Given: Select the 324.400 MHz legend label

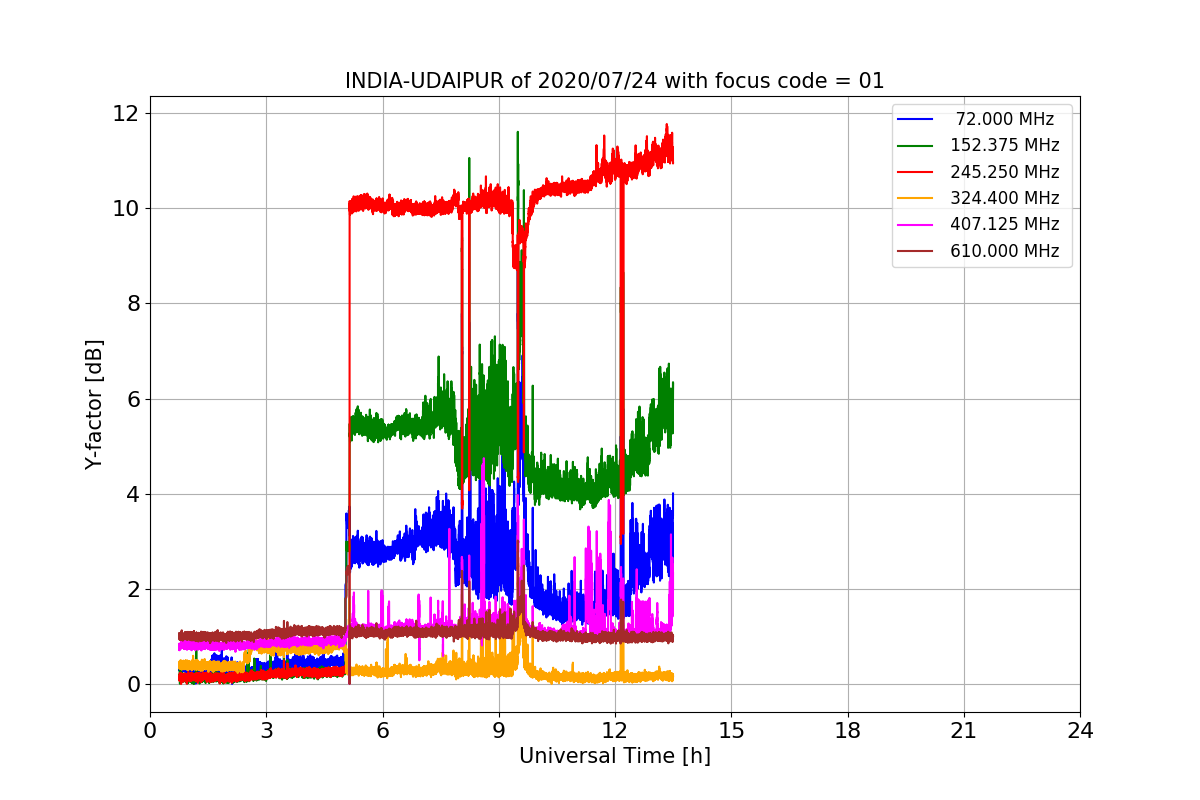Looking at the screenshot, I should pyautogui.click(x=1005, y=198).
